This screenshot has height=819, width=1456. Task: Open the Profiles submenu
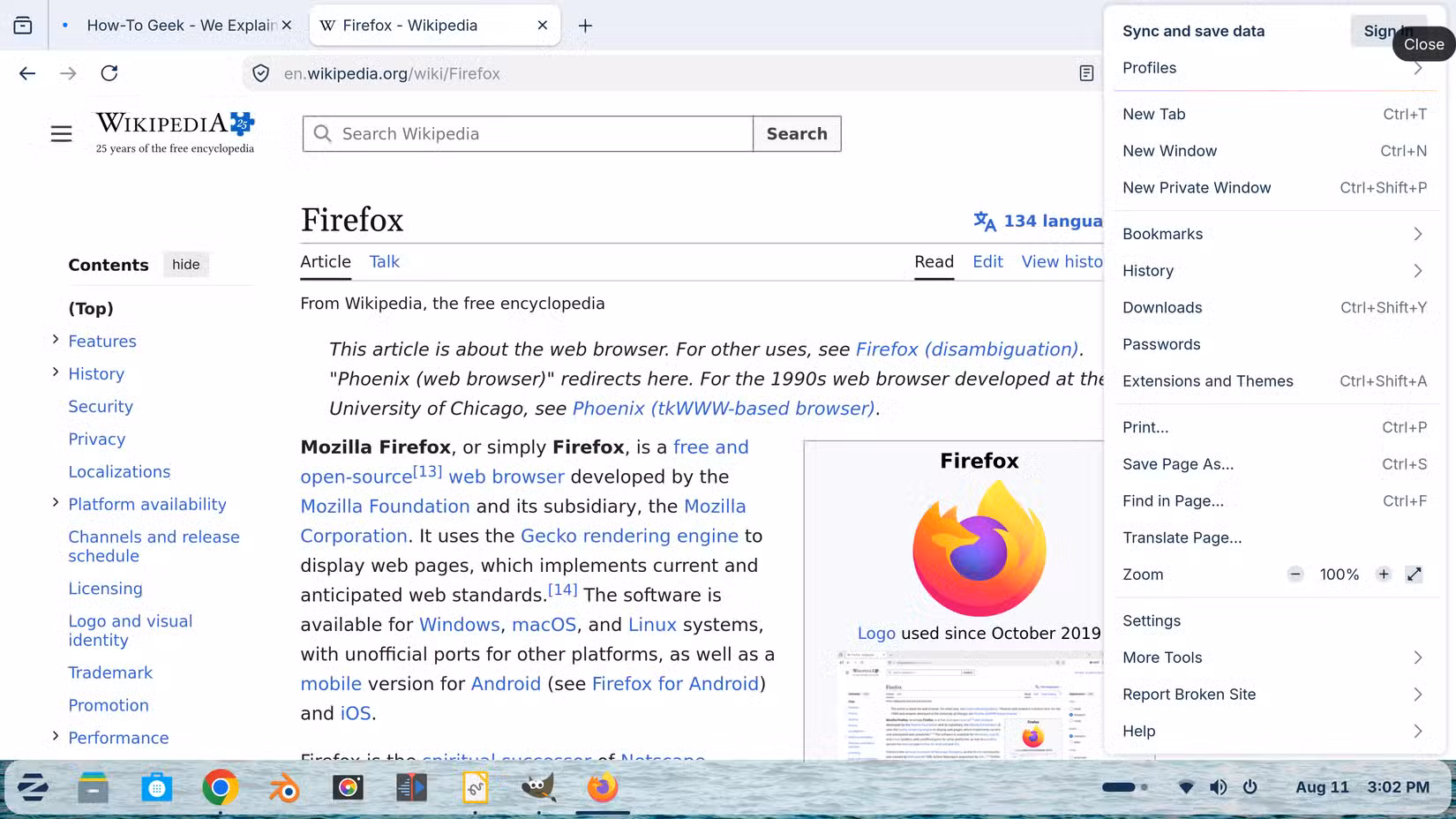(x=1273, y=68)
